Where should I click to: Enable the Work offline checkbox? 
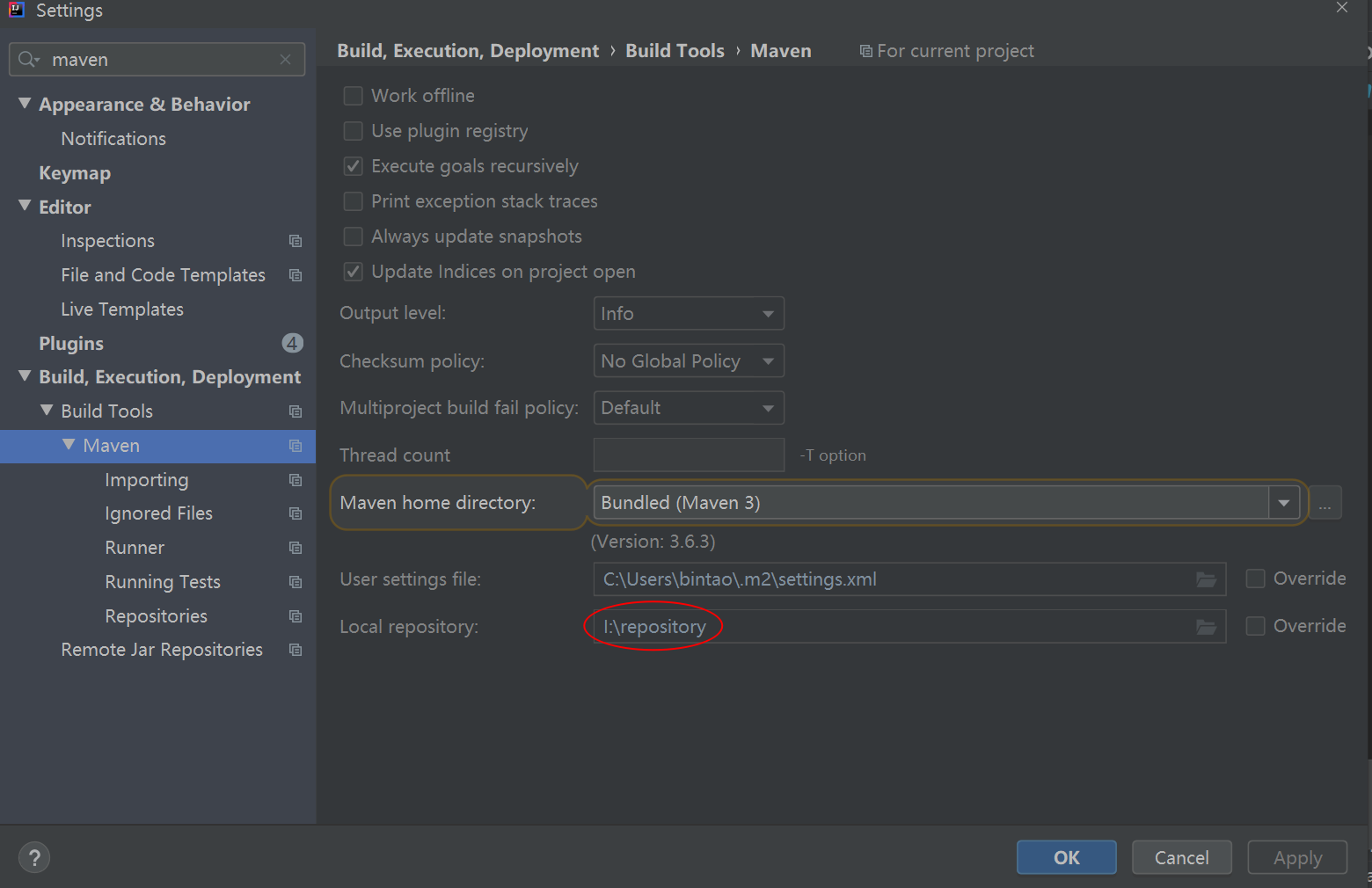(x=354, y=96)
